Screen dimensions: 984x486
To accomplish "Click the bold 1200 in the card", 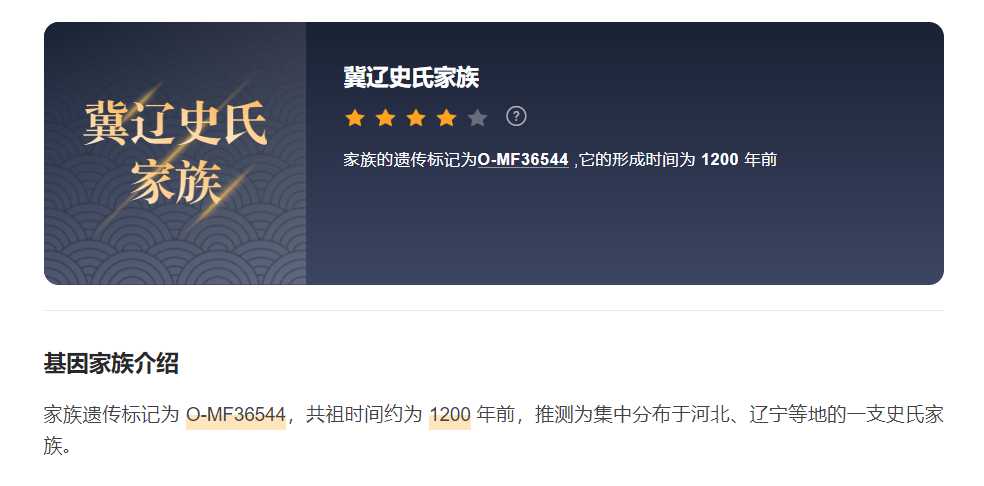I will coord(719,159).
